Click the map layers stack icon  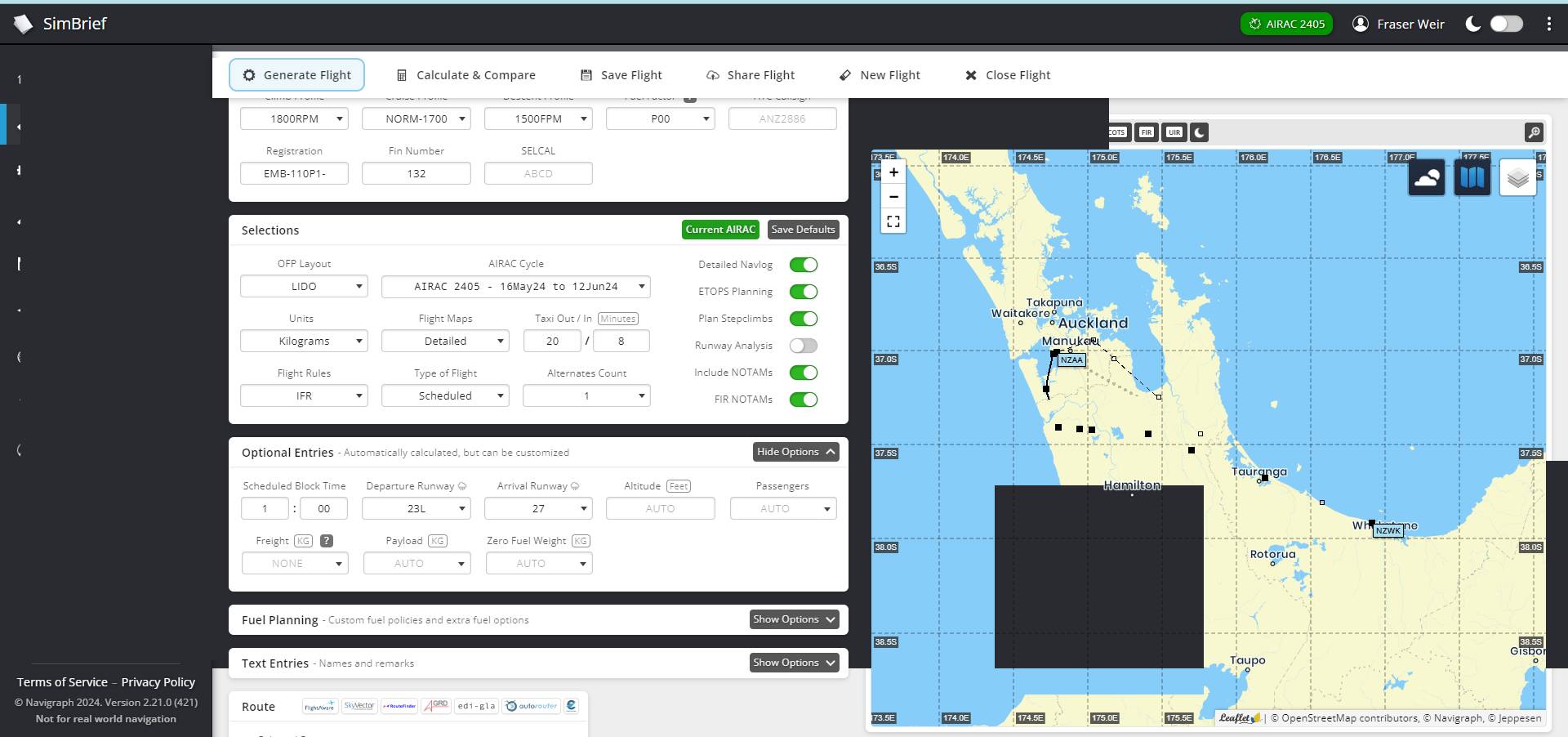tap(1517, 177)
